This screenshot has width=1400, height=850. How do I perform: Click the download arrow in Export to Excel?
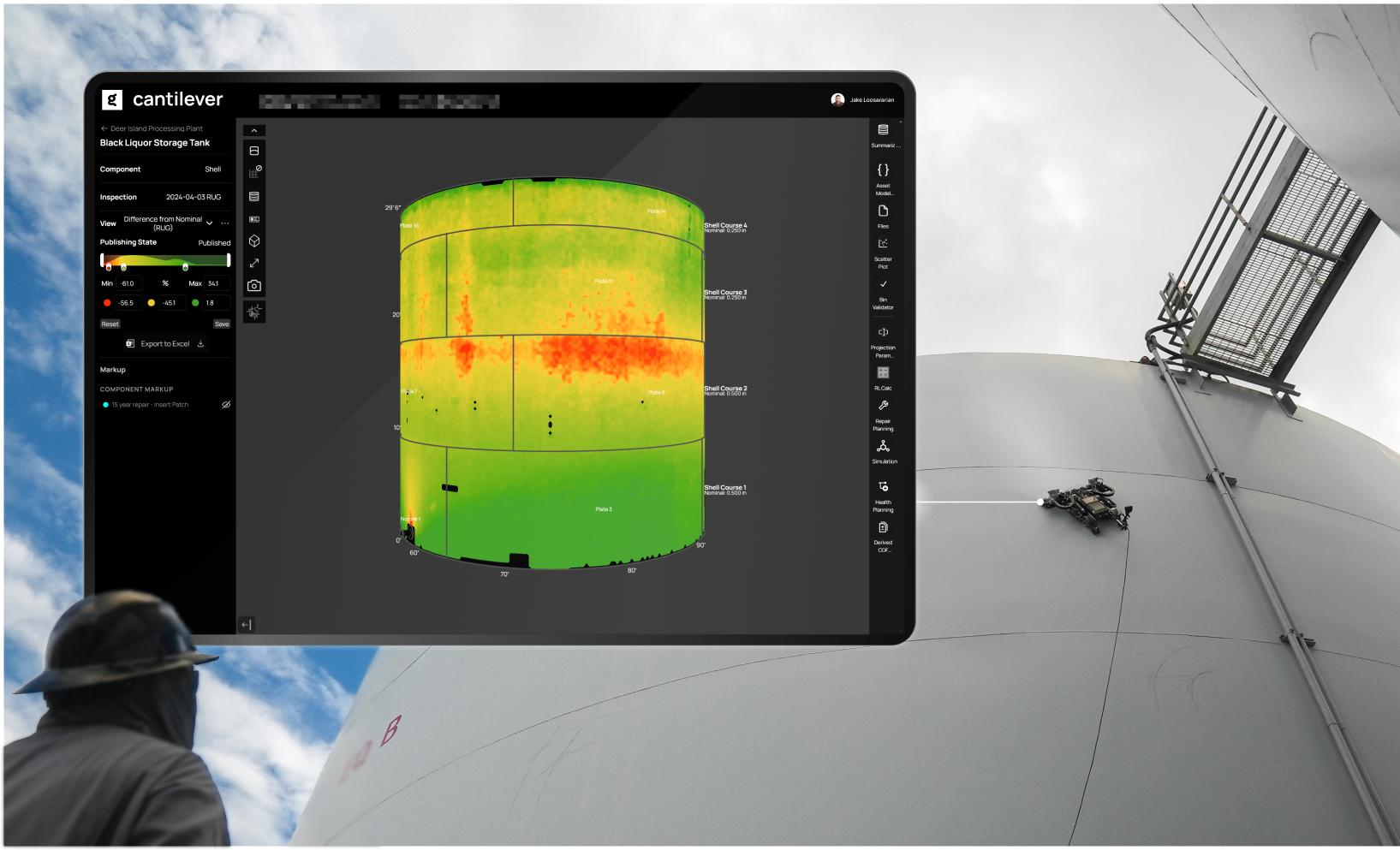click(200, 344)
